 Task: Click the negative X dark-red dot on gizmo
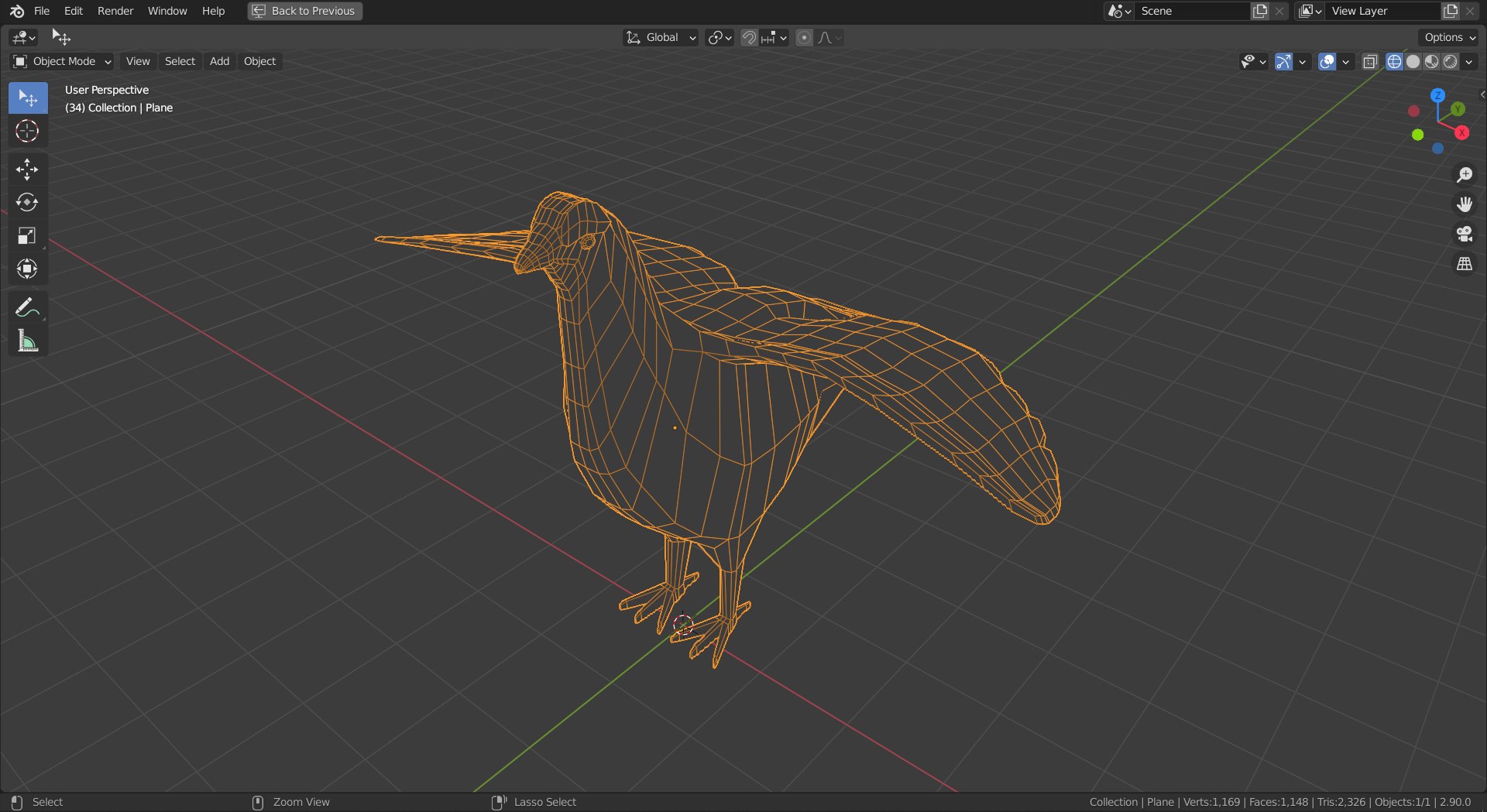1413,111
